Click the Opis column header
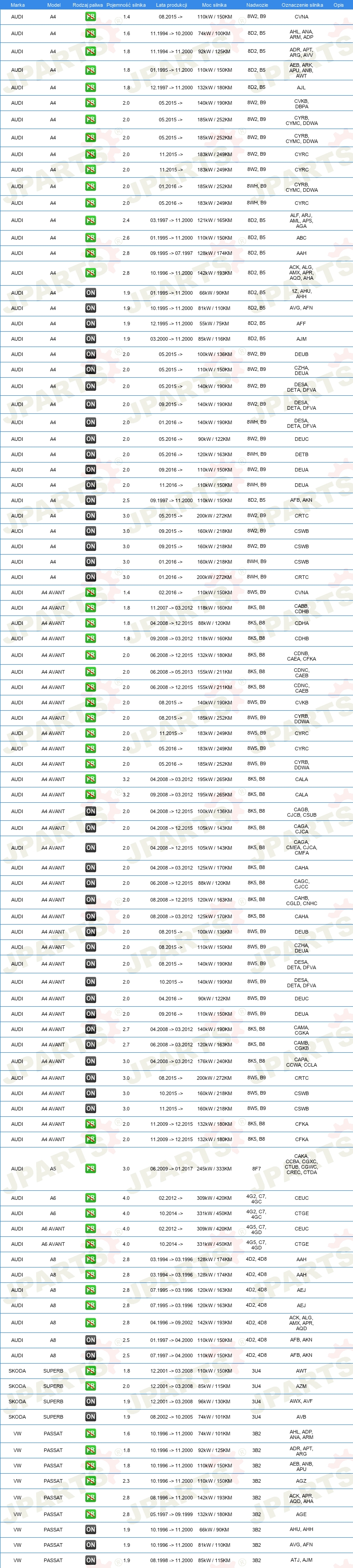The width and height of the screenshot is (353, 1568). click(339, 5)
